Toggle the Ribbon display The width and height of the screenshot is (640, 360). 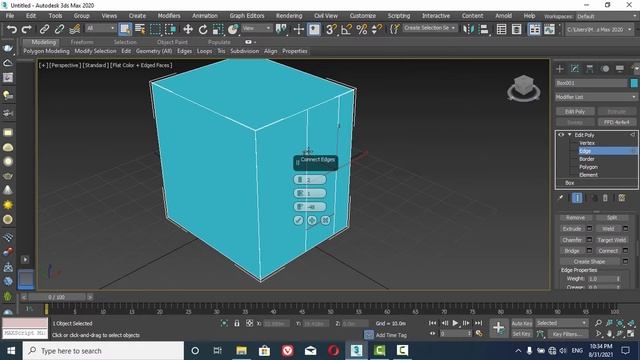pos(534,29)
